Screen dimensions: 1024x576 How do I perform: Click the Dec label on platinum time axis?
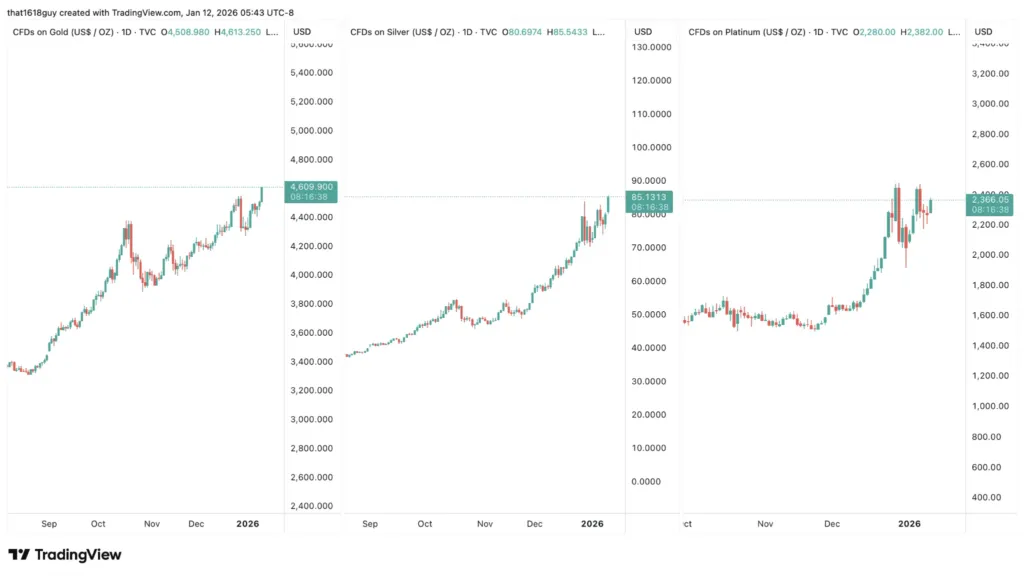831,523
